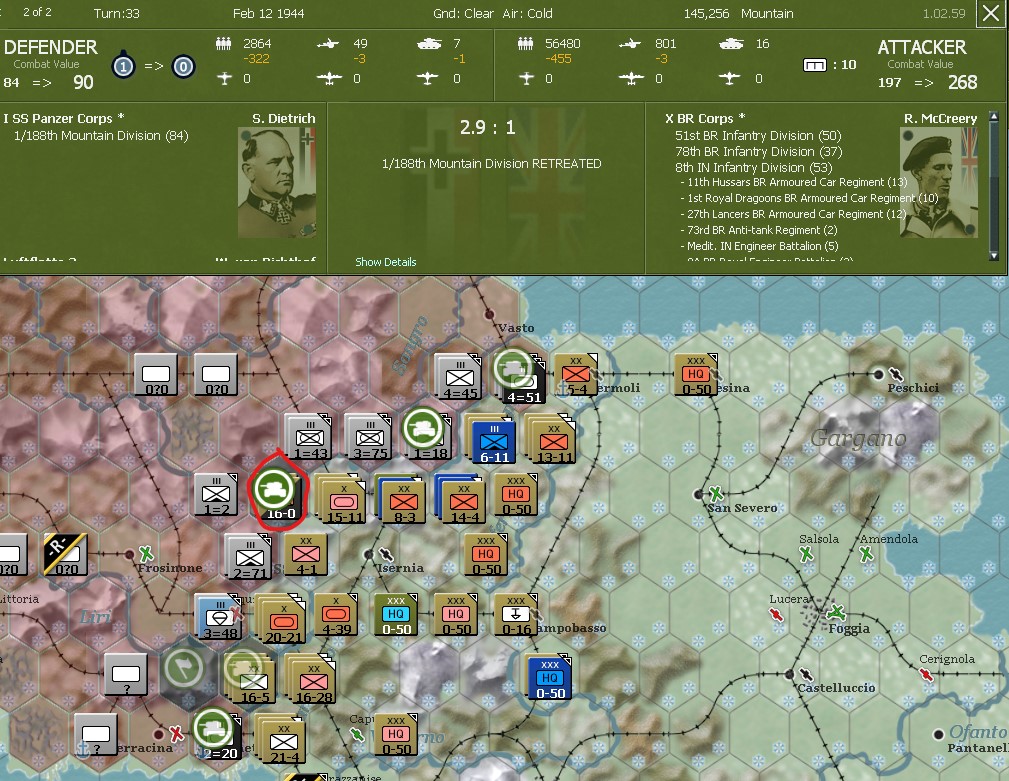Click the defender fort level 1 badge
This screenshot has height=781, width=1009.
[x=123, y=66]
